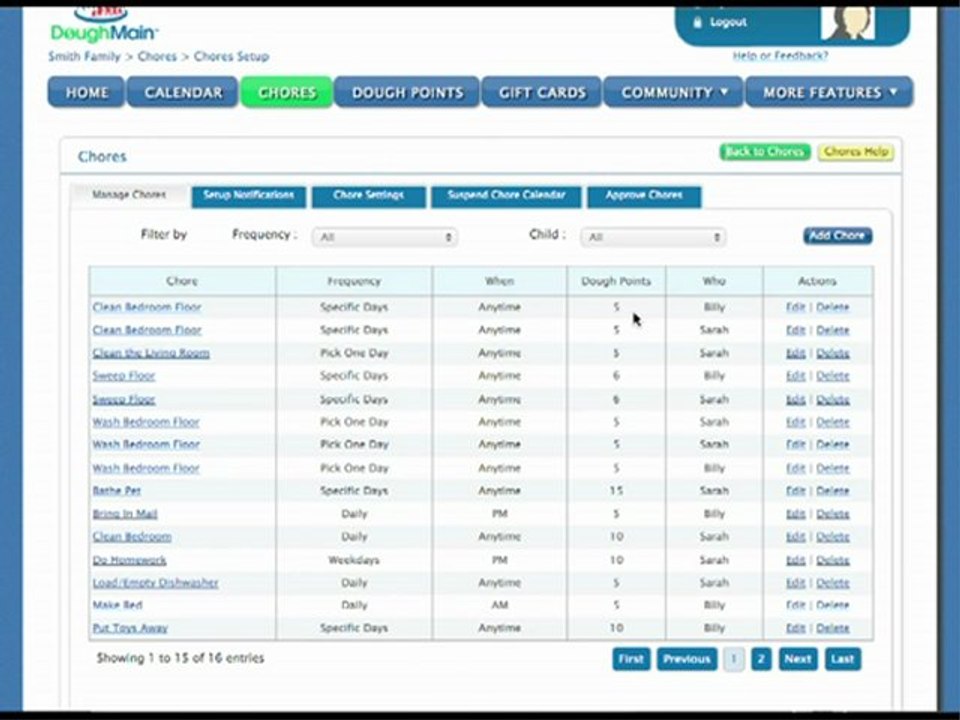Open the Approve Chores tab
Image resolution: width=960 pixels, height=720 pixels.
(x=644, y=196)
